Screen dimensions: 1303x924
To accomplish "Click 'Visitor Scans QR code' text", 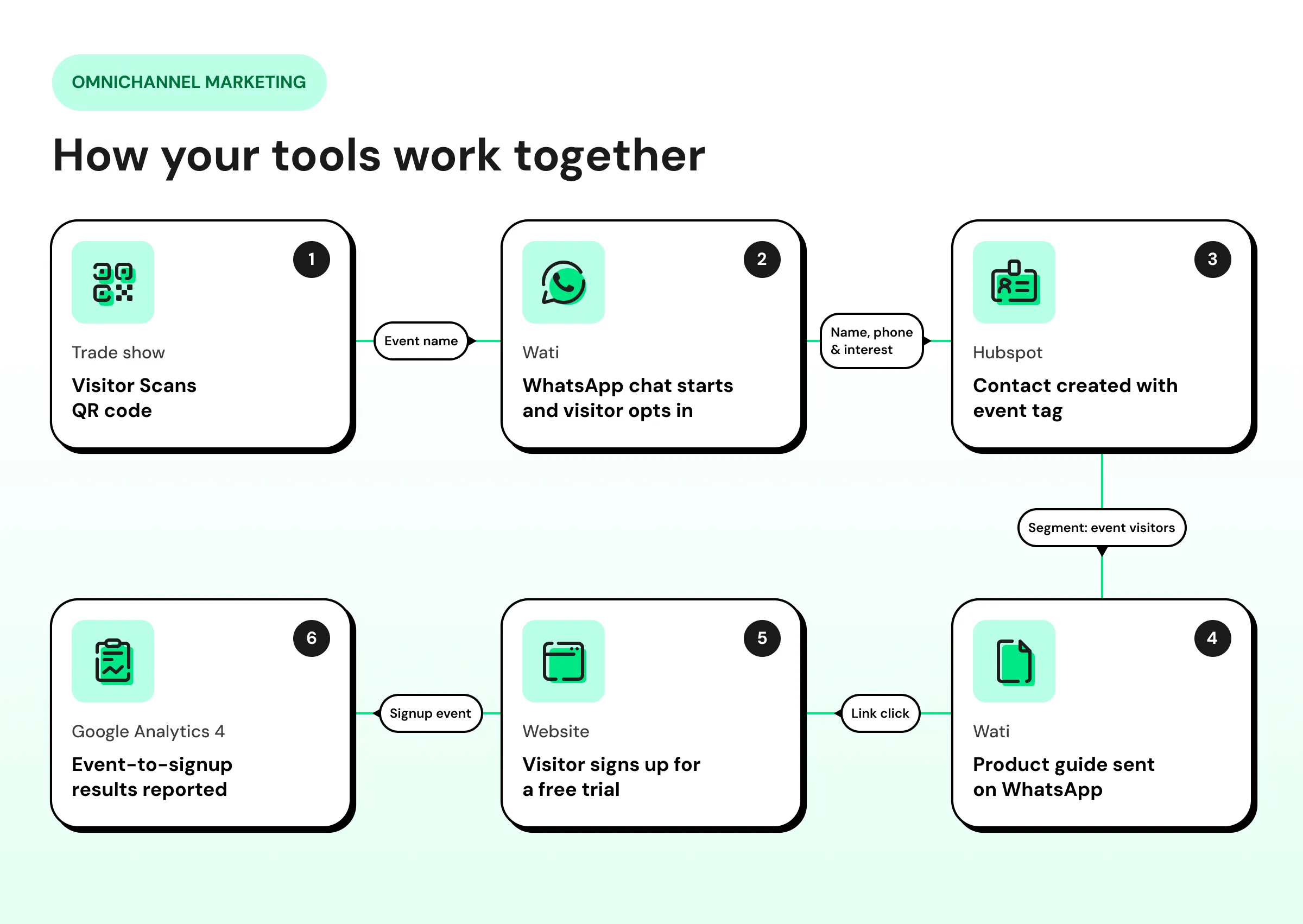I will point(134,398).
